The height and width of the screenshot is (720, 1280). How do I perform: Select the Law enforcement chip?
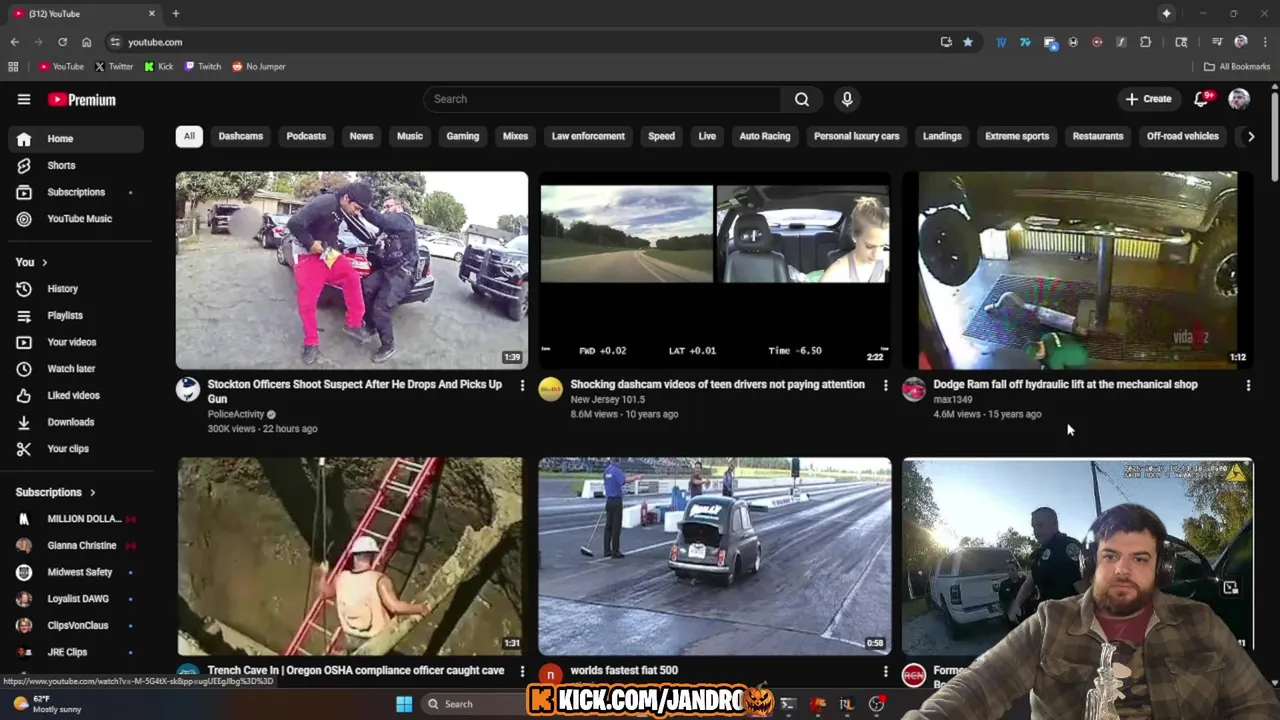[588, 136]
